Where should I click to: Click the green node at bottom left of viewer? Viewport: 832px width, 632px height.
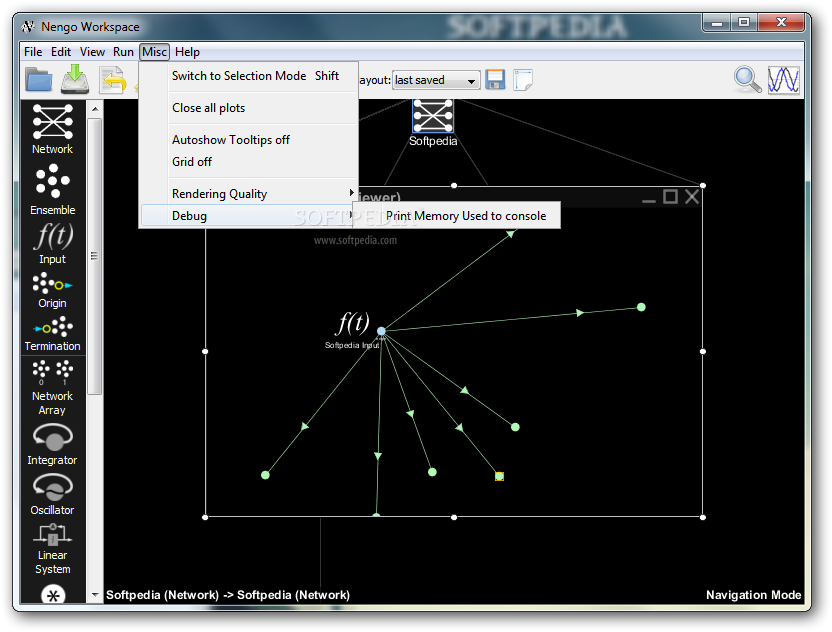click(x=265, y=475)
